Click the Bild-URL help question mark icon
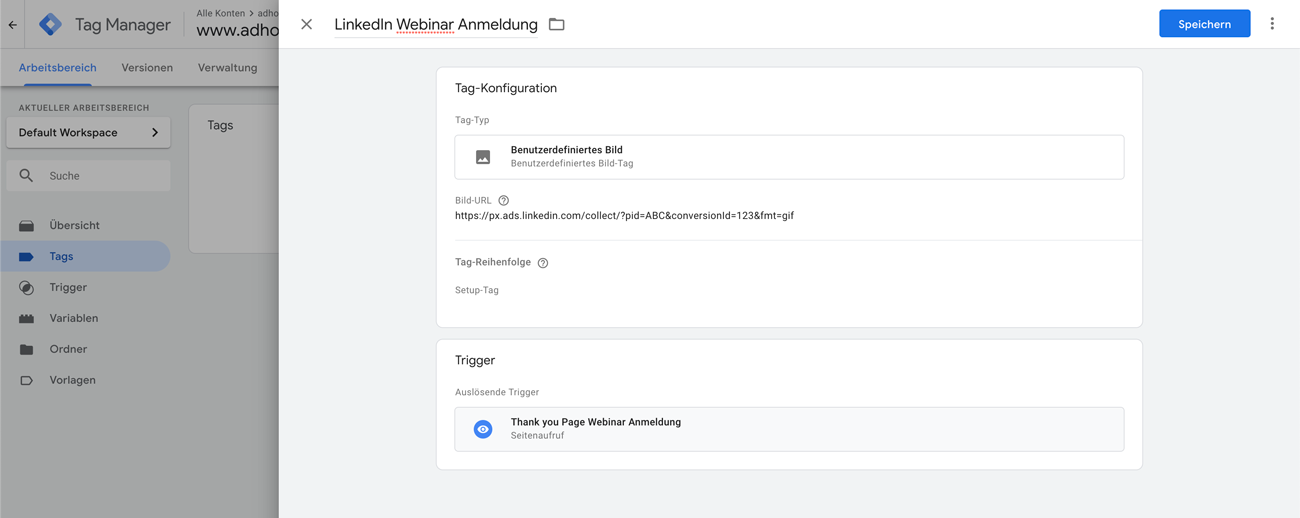Image resolution: width=1300 pixels, height=518 pixels. point(504,200)
